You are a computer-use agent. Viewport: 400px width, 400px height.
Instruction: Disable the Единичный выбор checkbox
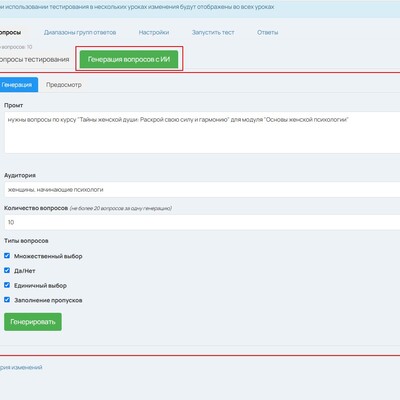pos(7,285)
